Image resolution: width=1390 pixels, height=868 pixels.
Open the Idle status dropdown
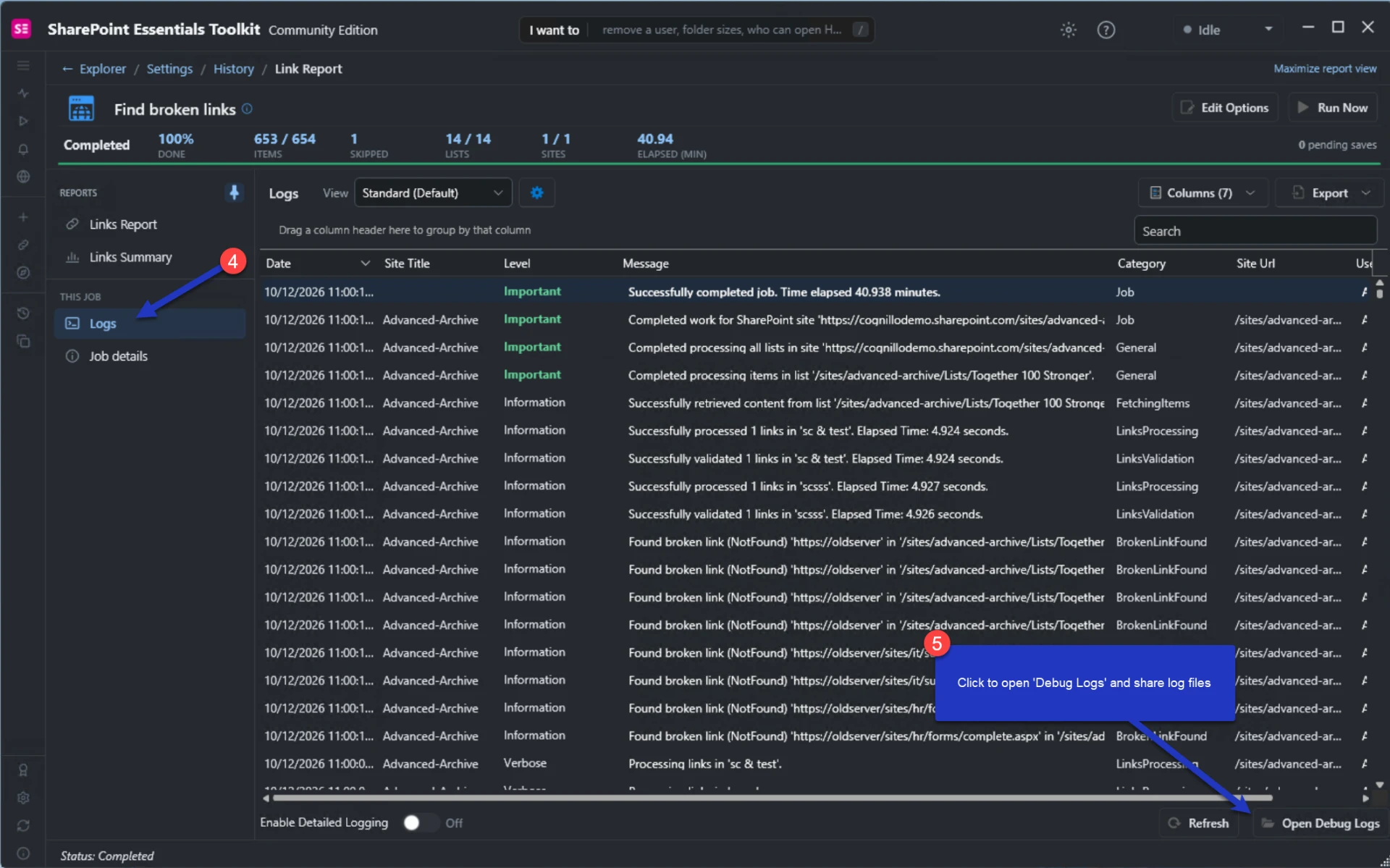pyautogui.click(x=1228, y=30)
